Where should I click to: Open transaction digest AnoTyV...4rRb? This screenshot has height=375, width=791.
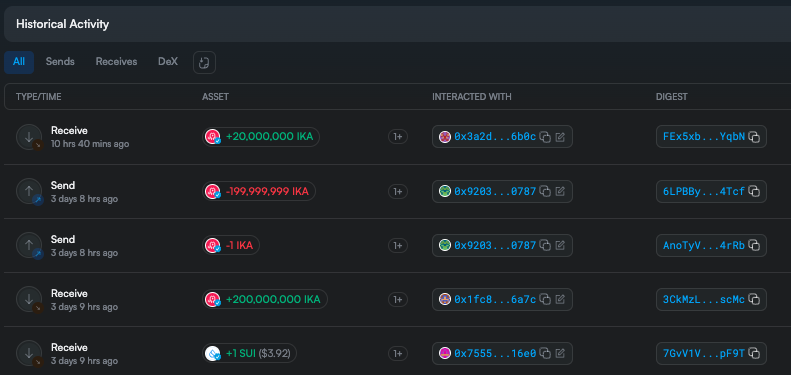click(x=704, y=245)
